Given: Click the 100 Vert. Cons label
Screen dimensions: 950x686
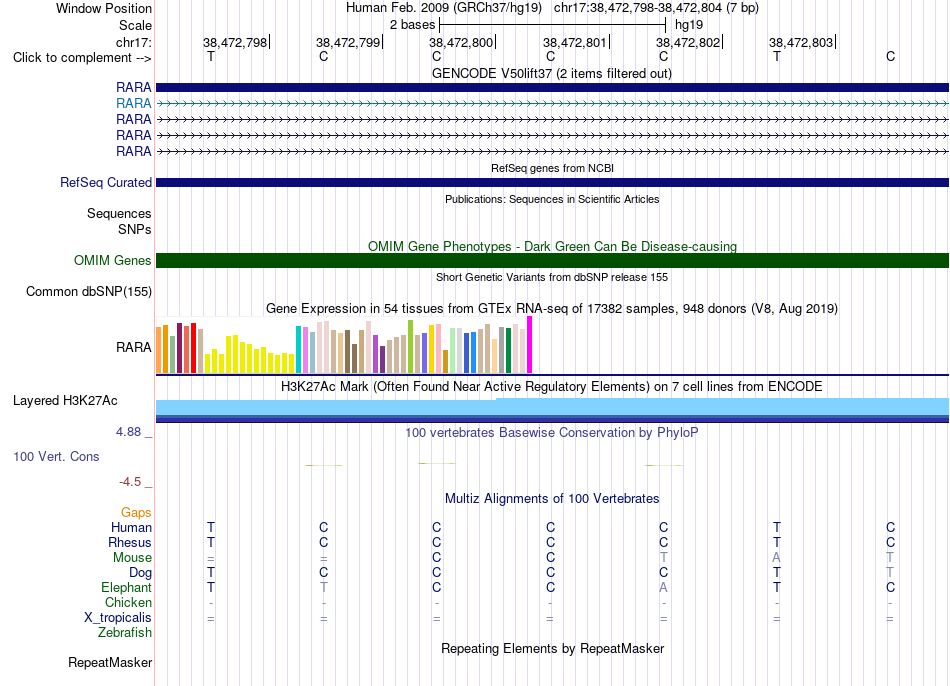Looking at the screenshot, I should (x=56, y=456).
